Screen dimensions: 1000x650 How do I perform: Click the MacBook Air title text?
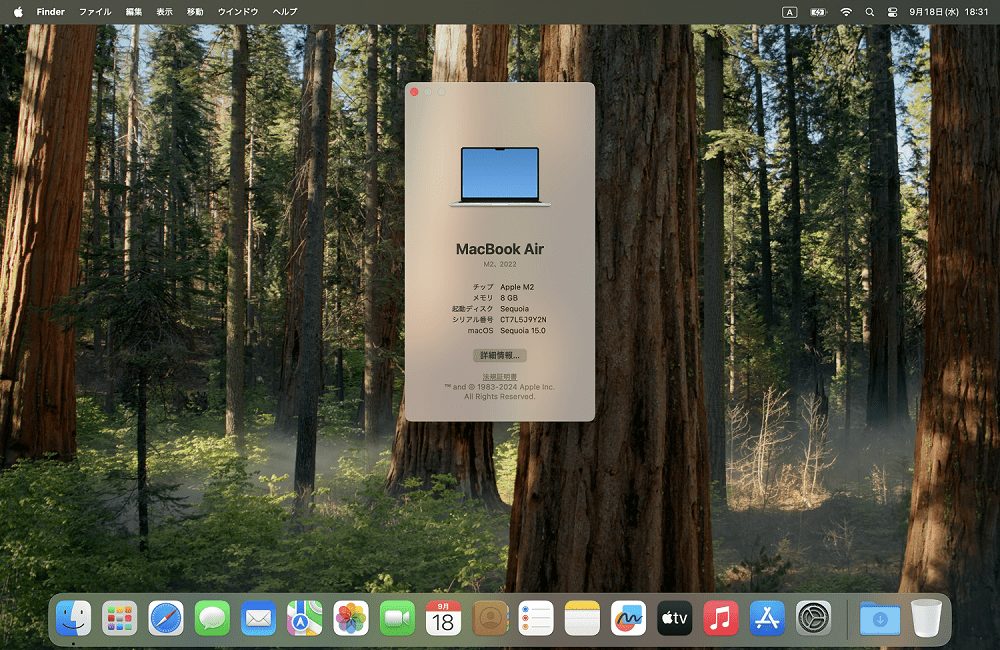click(500, 249)
